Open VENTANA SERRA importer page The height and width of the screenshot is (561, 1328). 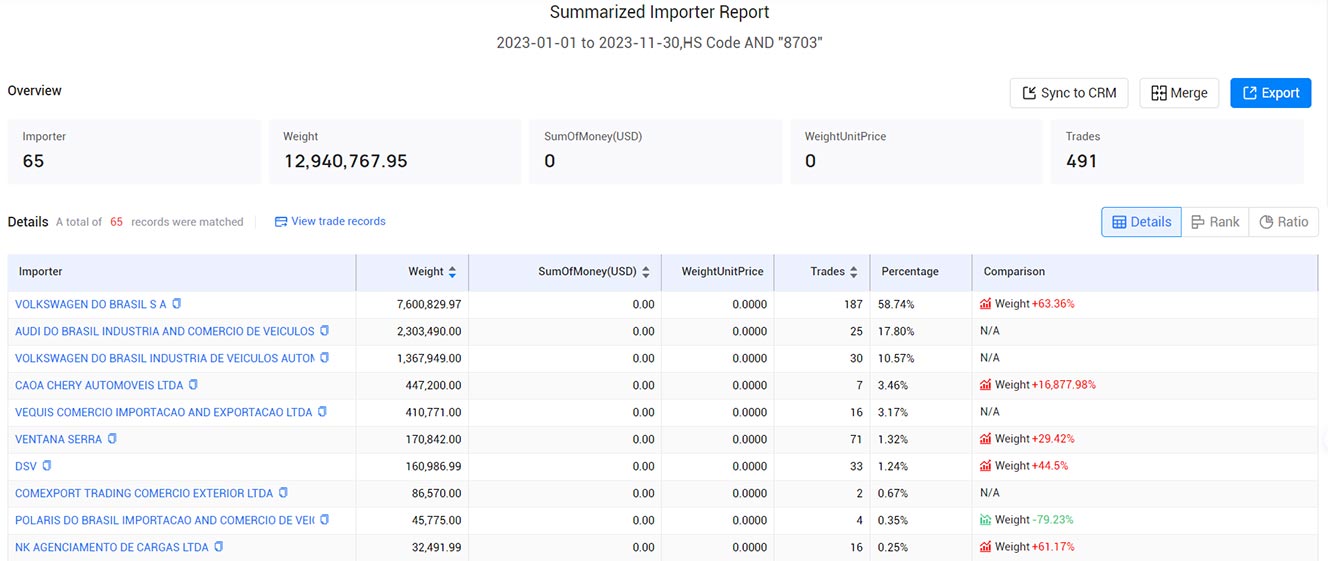point(59,439)
